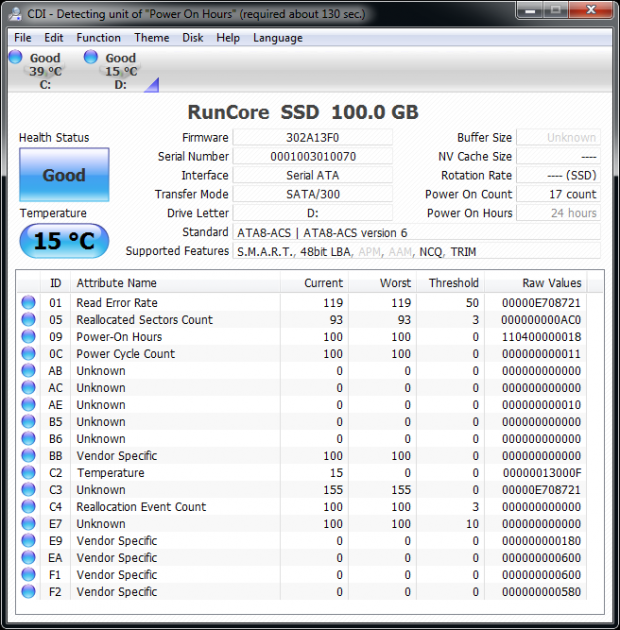Click status orb on Reallocated Sectors Count row
The image size is (620, 630).
(29, 319)
